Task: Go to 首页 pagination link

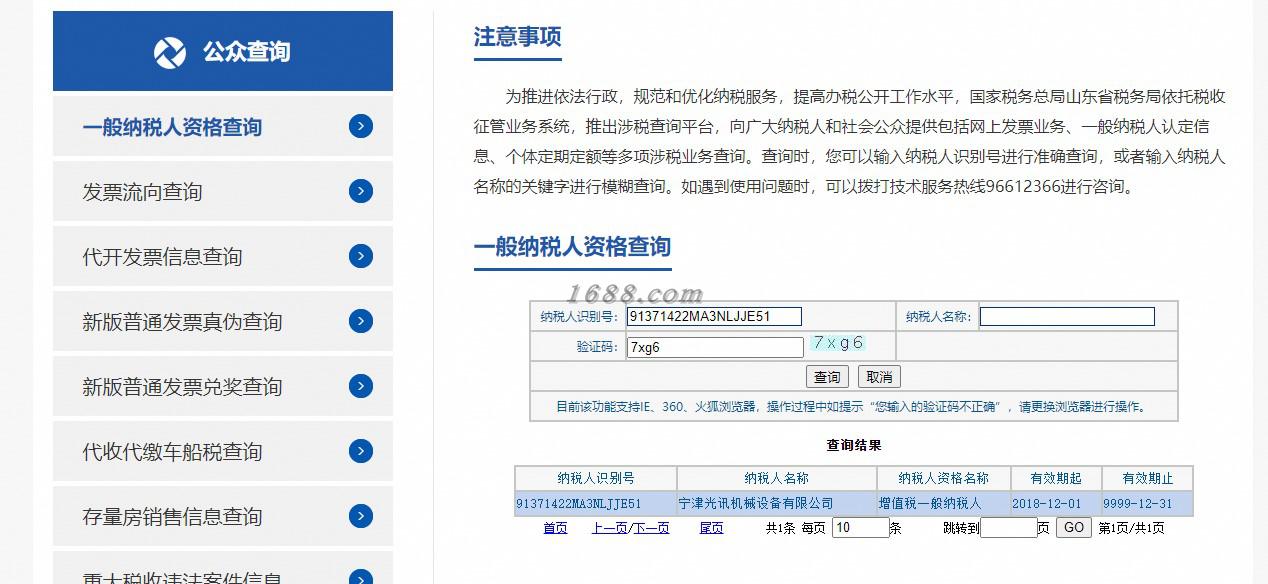Action: pos(555,528)
